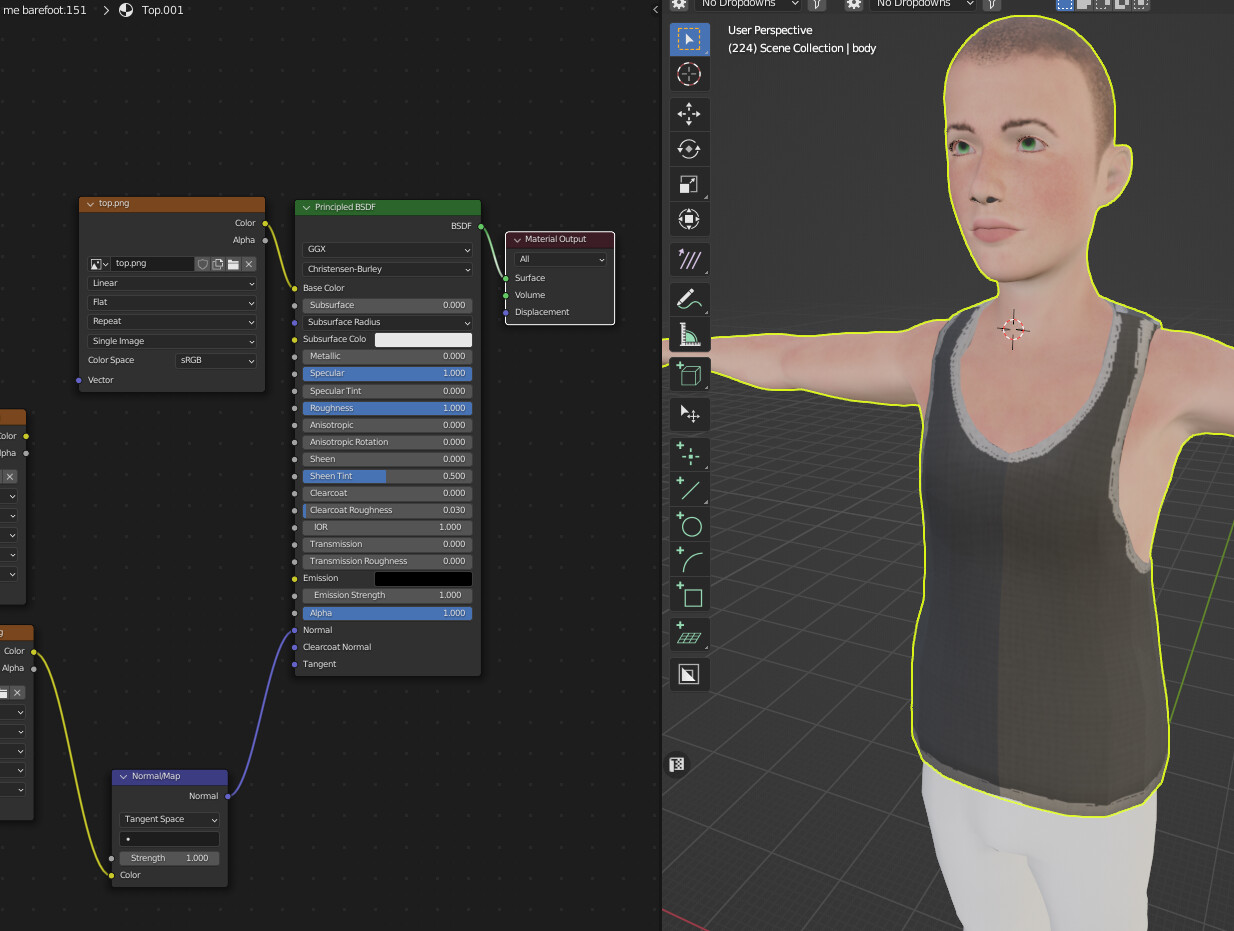Click the Emission black color swatch
Image resolution: width=1234 pixels, height=931 pixels.
point(423,578)
